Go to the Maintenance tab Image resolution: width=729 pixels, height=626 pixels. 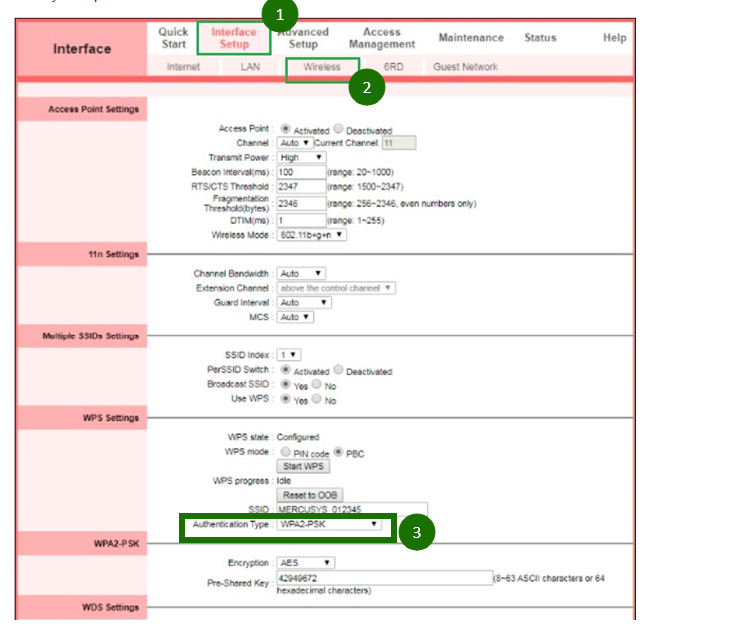coord(470,38)
